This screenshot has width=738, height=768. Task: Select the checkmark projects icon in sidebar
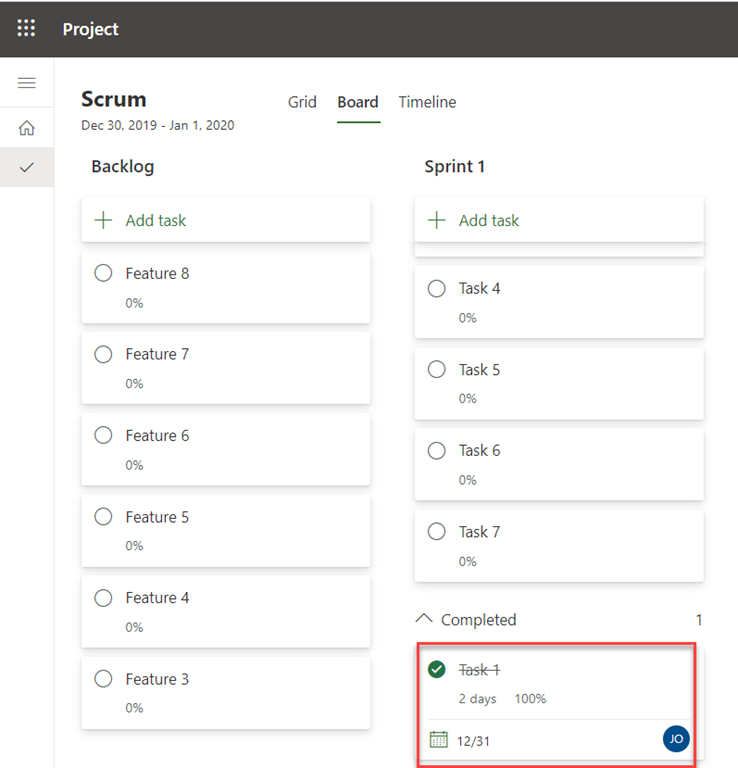point(27,167)
